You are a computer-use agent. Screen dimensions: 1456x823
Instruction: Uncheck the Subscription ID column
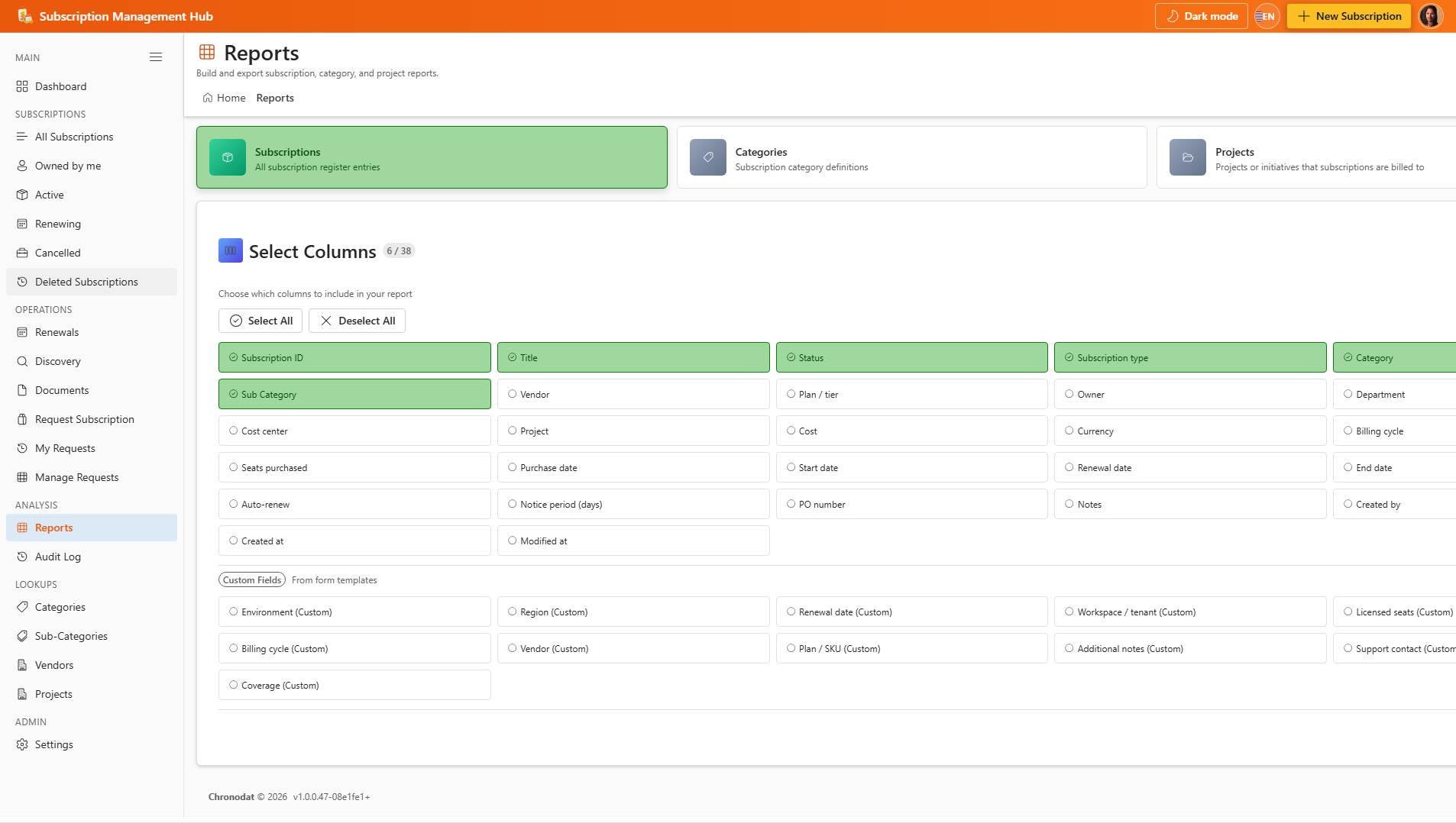(354, 357)
